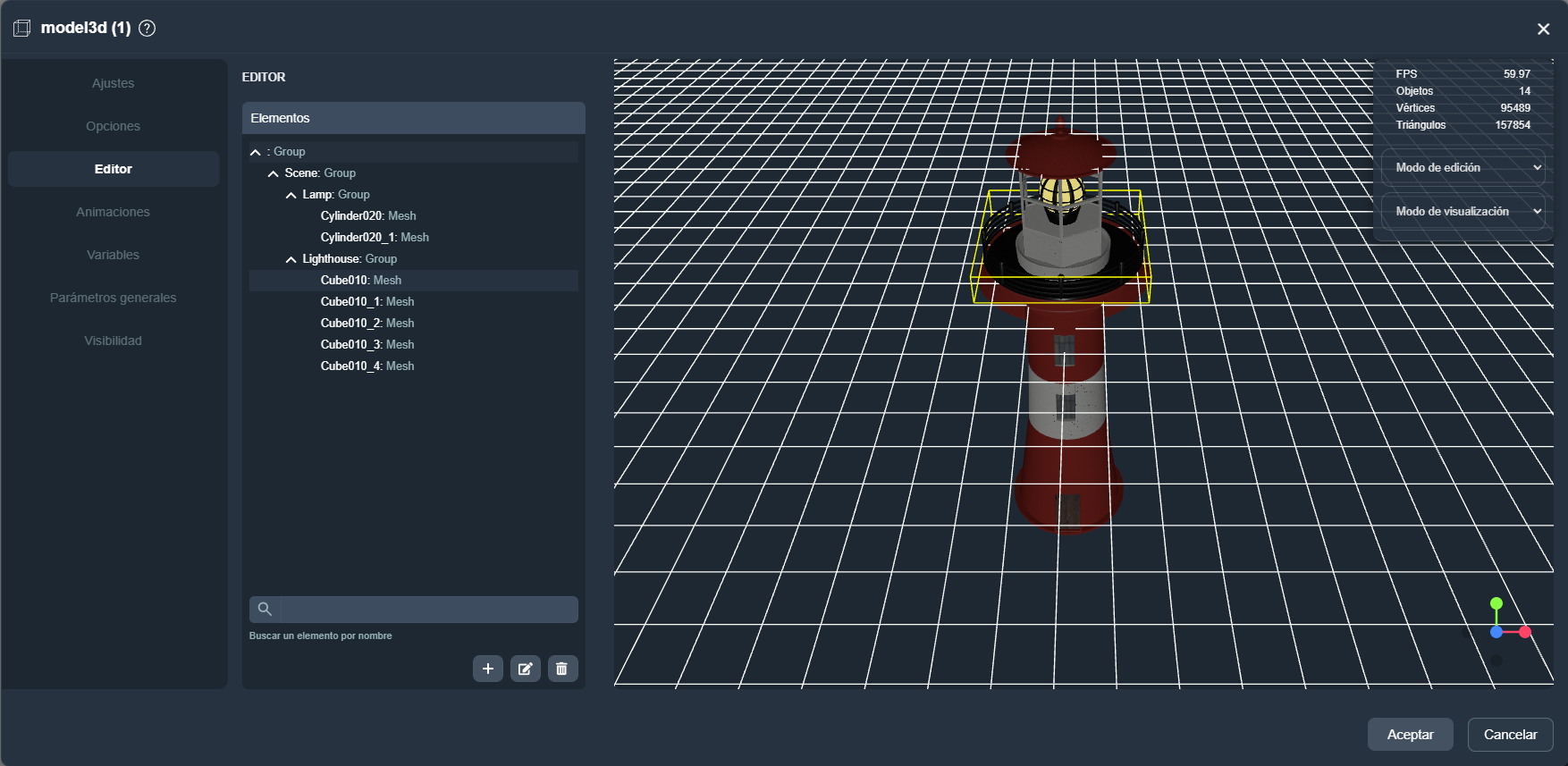Click the element name search field
Screen dimensions: 1568x766
click(x=429, y=609)
